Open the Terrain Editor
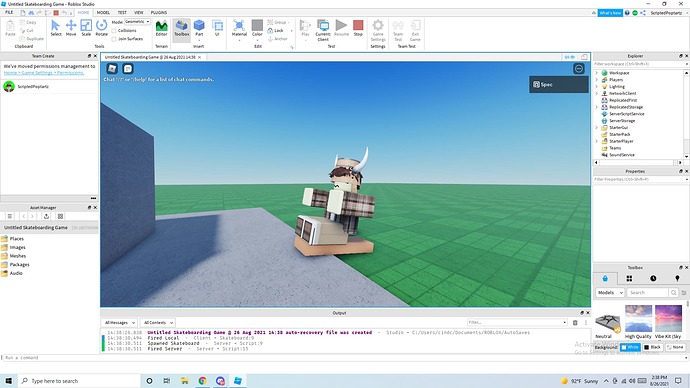Viewport: 690px width, 388px height. click(161, 28)
